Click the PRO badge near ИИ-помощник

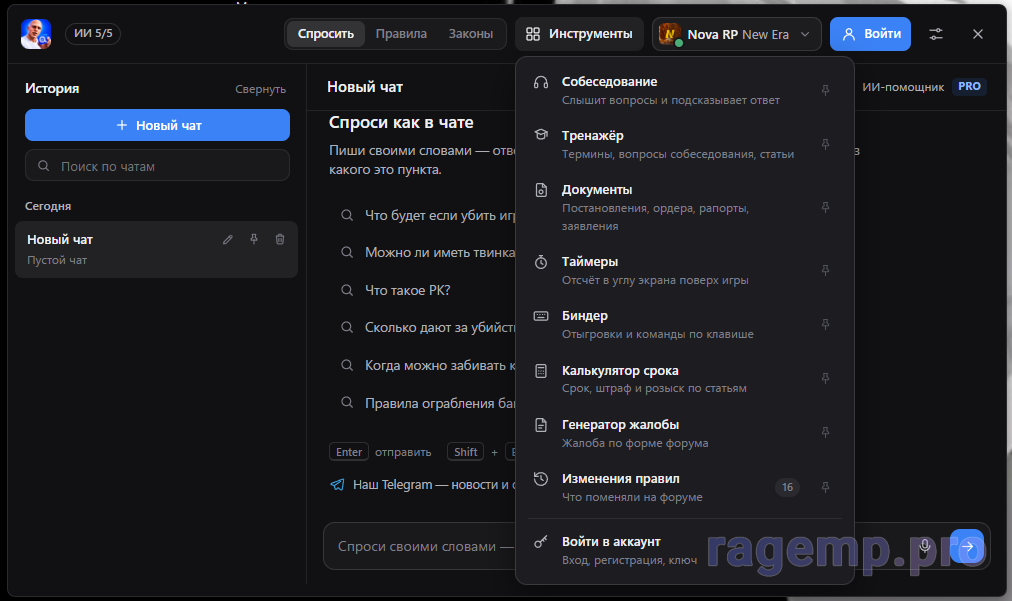tap(969, 87)
